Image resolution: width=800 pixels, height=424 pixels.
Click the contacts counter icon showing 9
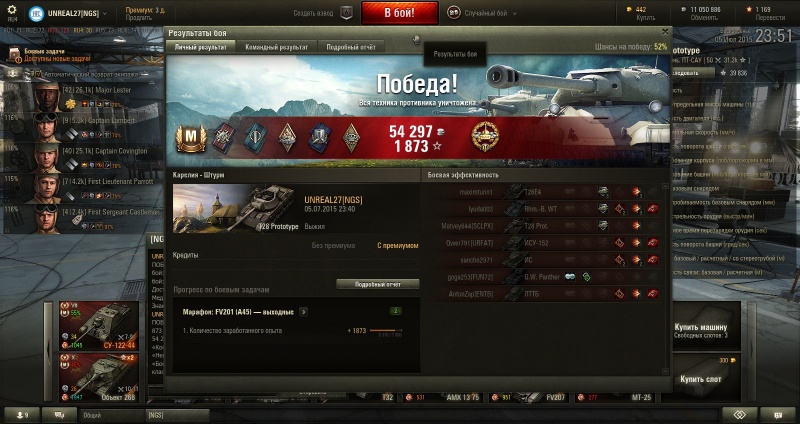coord(20,415)
